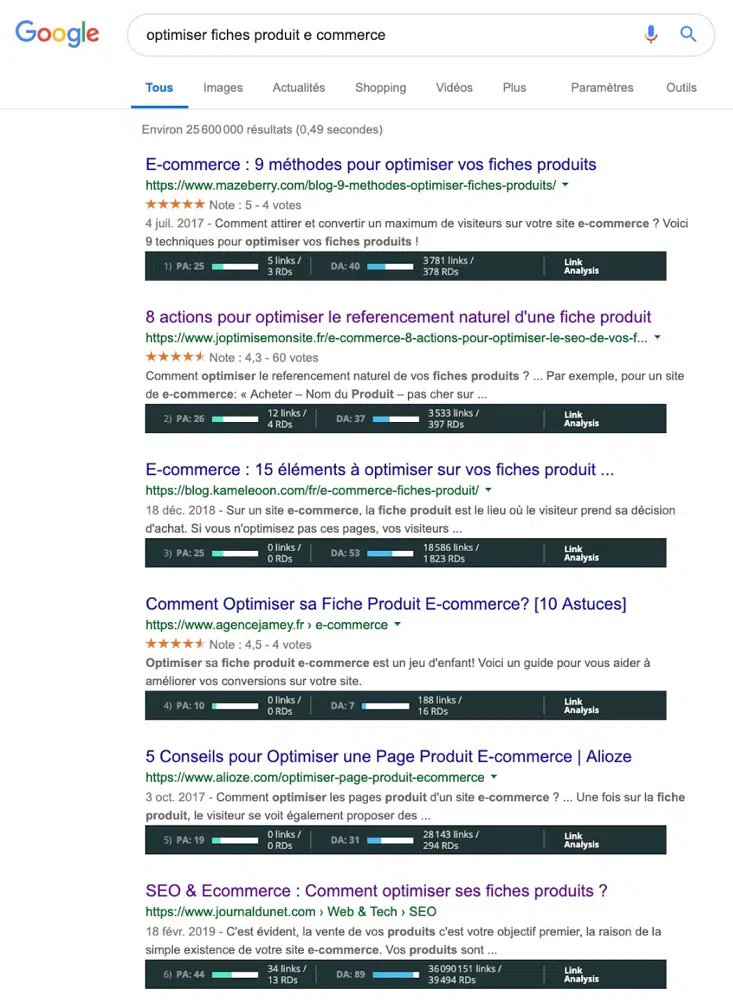Open result '9 méthodes pour optimiser vos fiches produits'
Image resolution: width=733 pixels, height=1001 pixels.
pyautogui.click(x=371, y=164)
